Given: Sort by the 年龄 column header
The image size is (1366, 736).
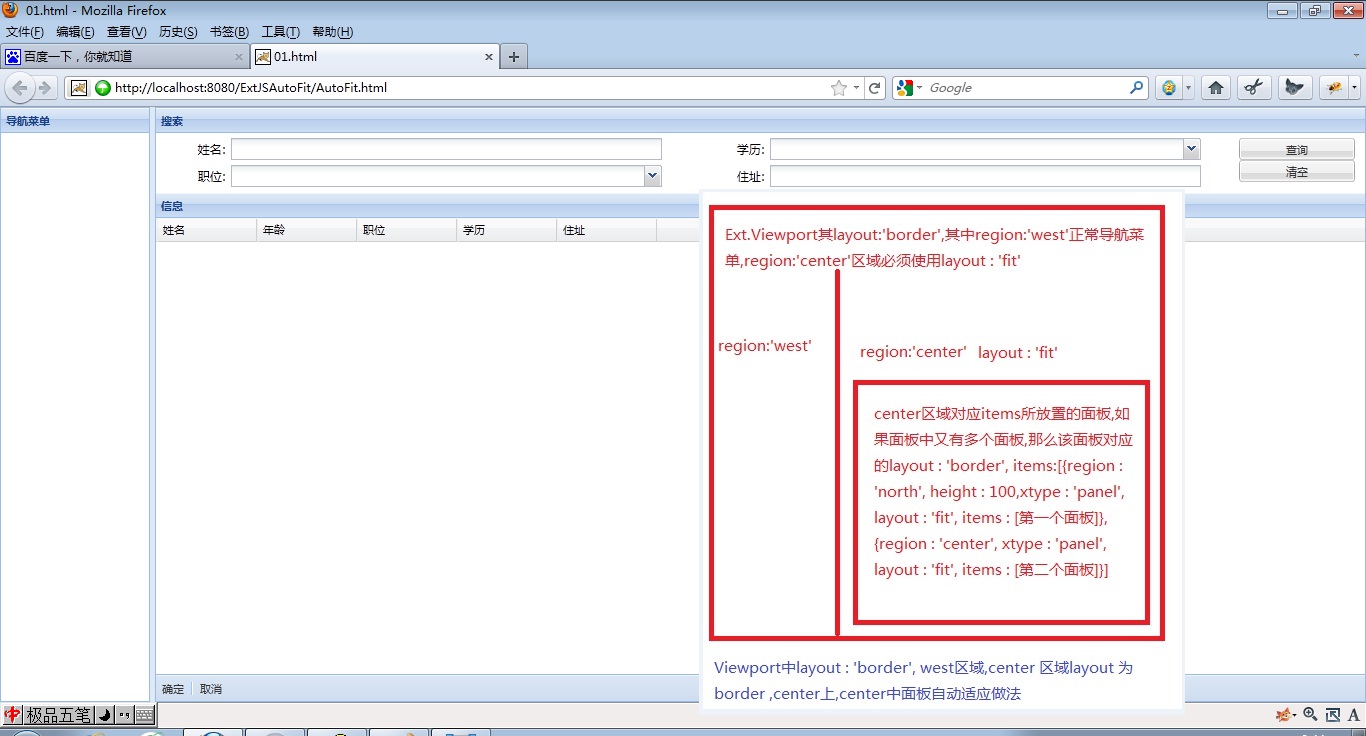Looking at the screenshot, I should 306,230.
